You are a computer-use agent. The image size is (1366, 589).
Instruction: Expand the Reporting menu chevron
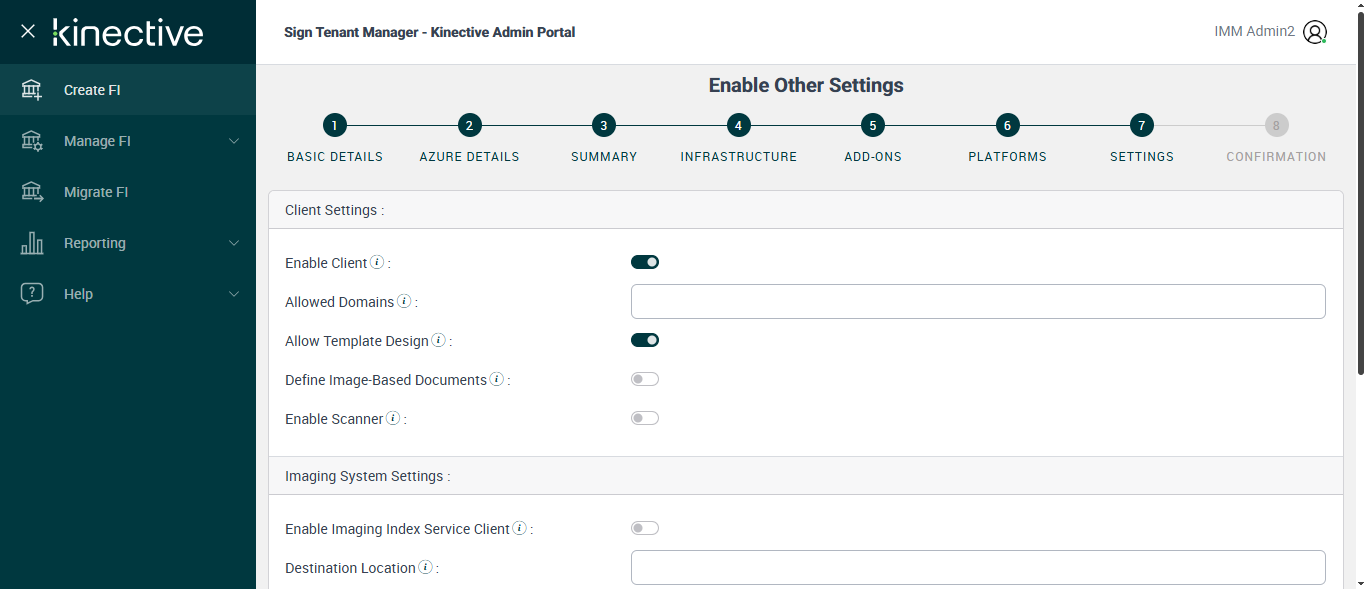click(x=234, y=243)
